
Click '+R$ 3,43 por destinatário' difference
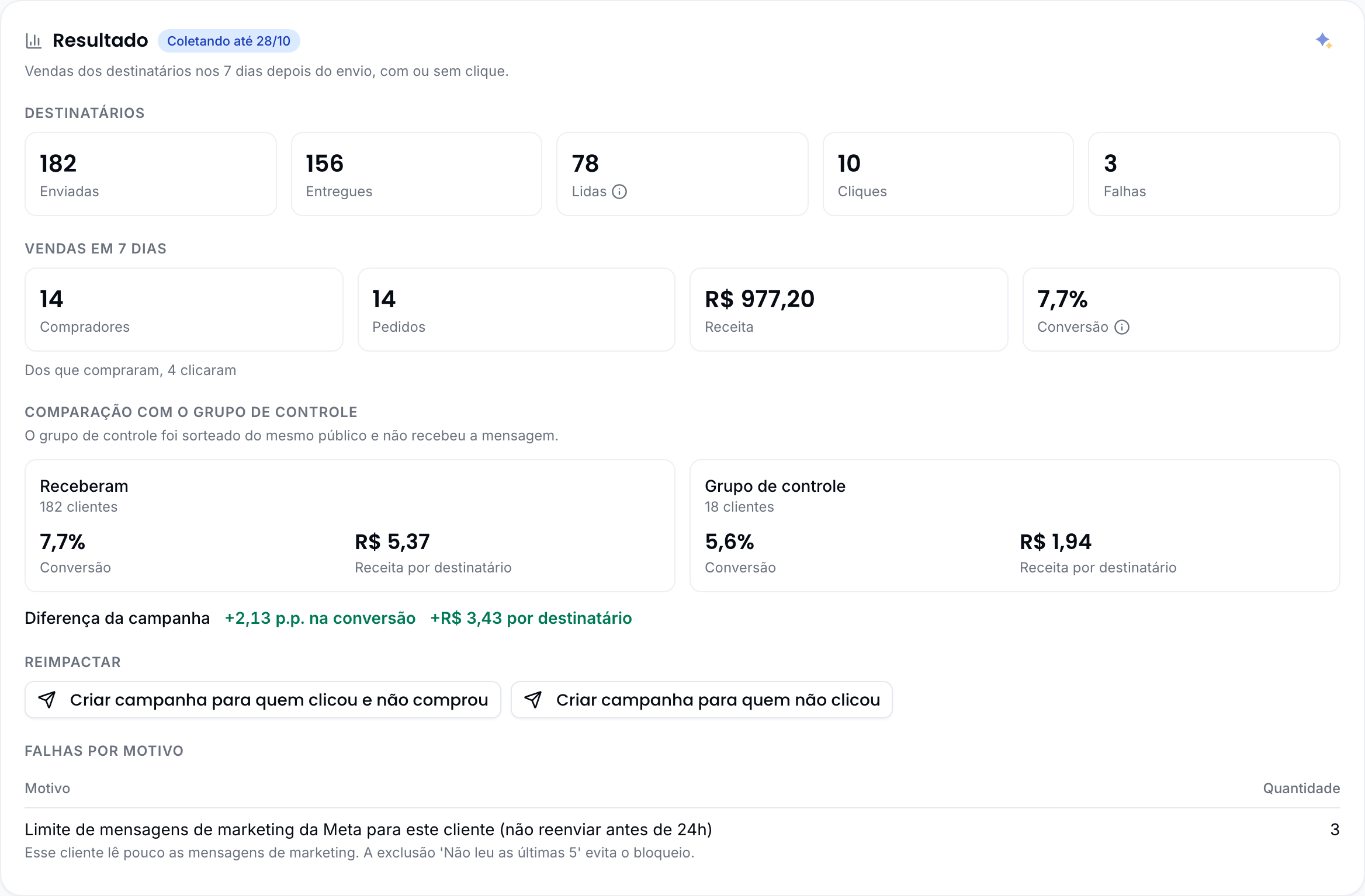point(531,618)
